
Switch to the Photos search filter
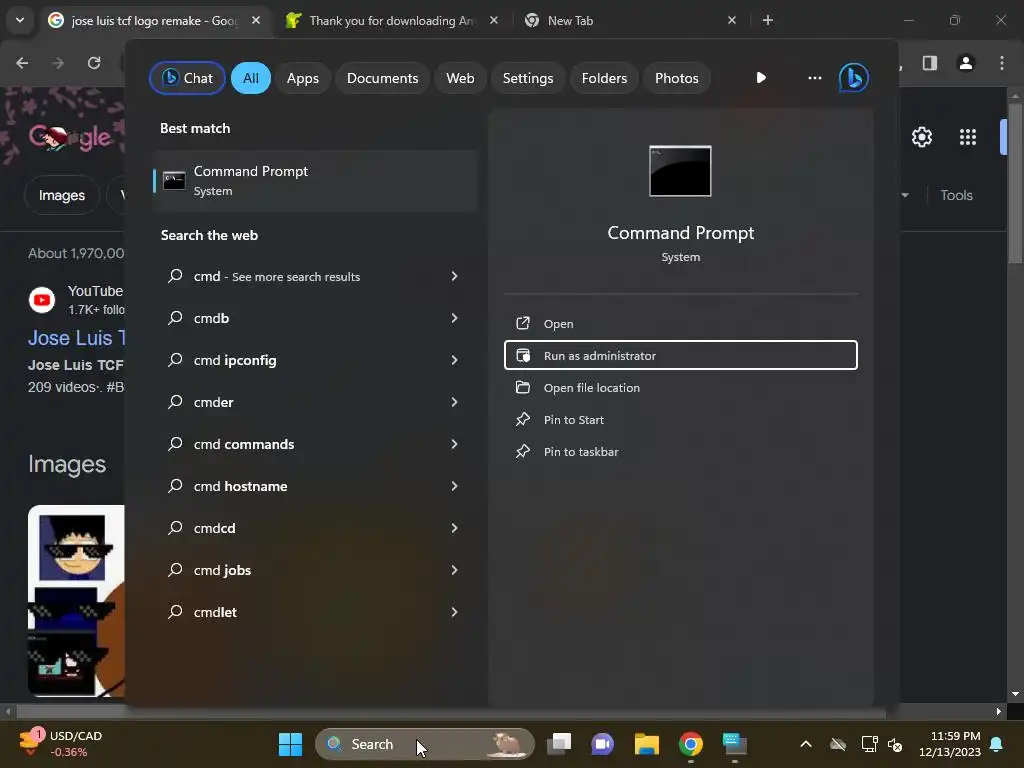(677, 78)
